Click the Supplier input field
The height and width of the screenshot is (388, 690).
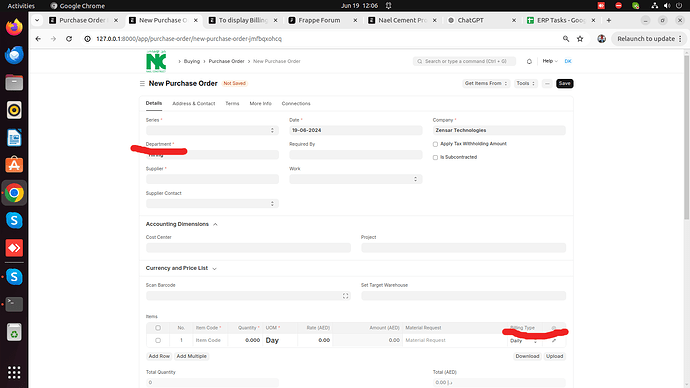212,179
